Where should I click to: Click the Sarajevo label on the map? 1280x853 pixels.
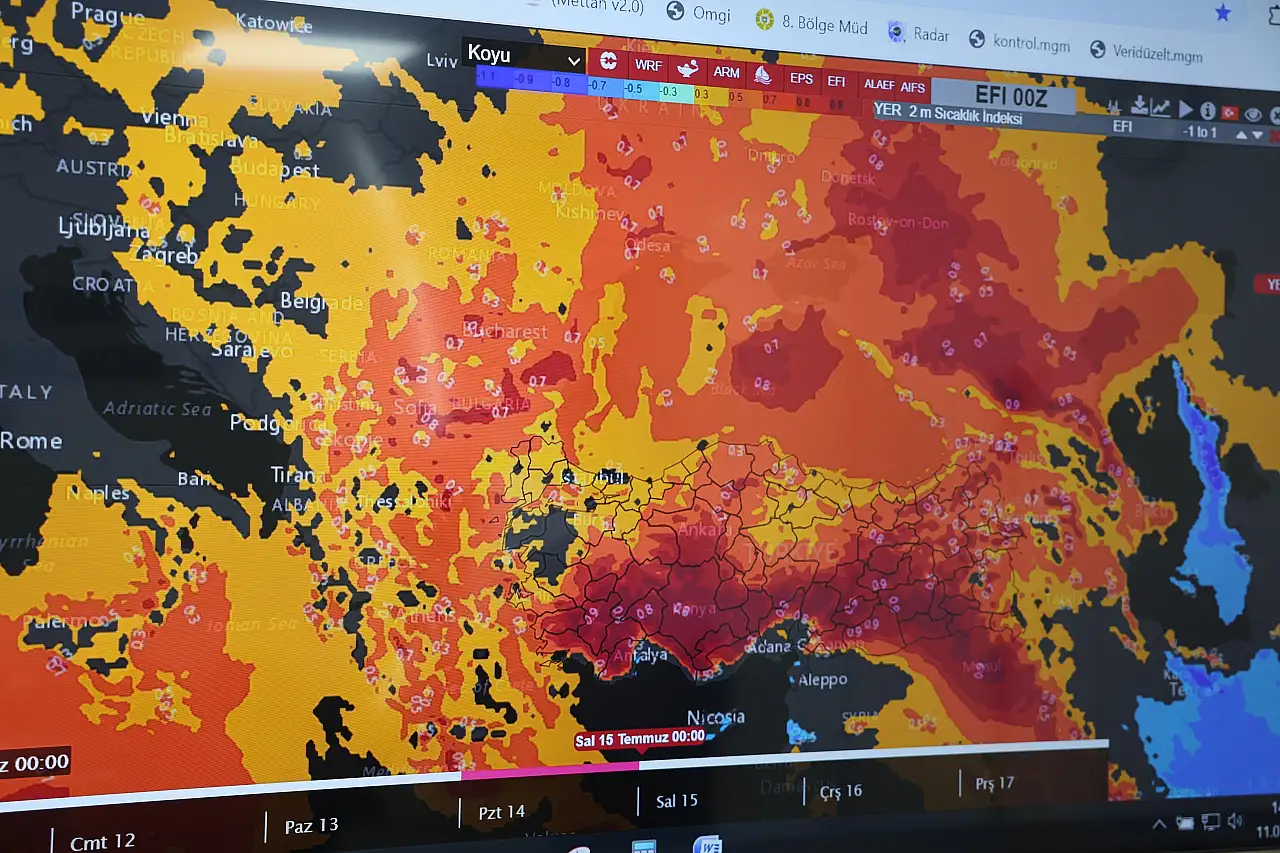coord(254,350)
